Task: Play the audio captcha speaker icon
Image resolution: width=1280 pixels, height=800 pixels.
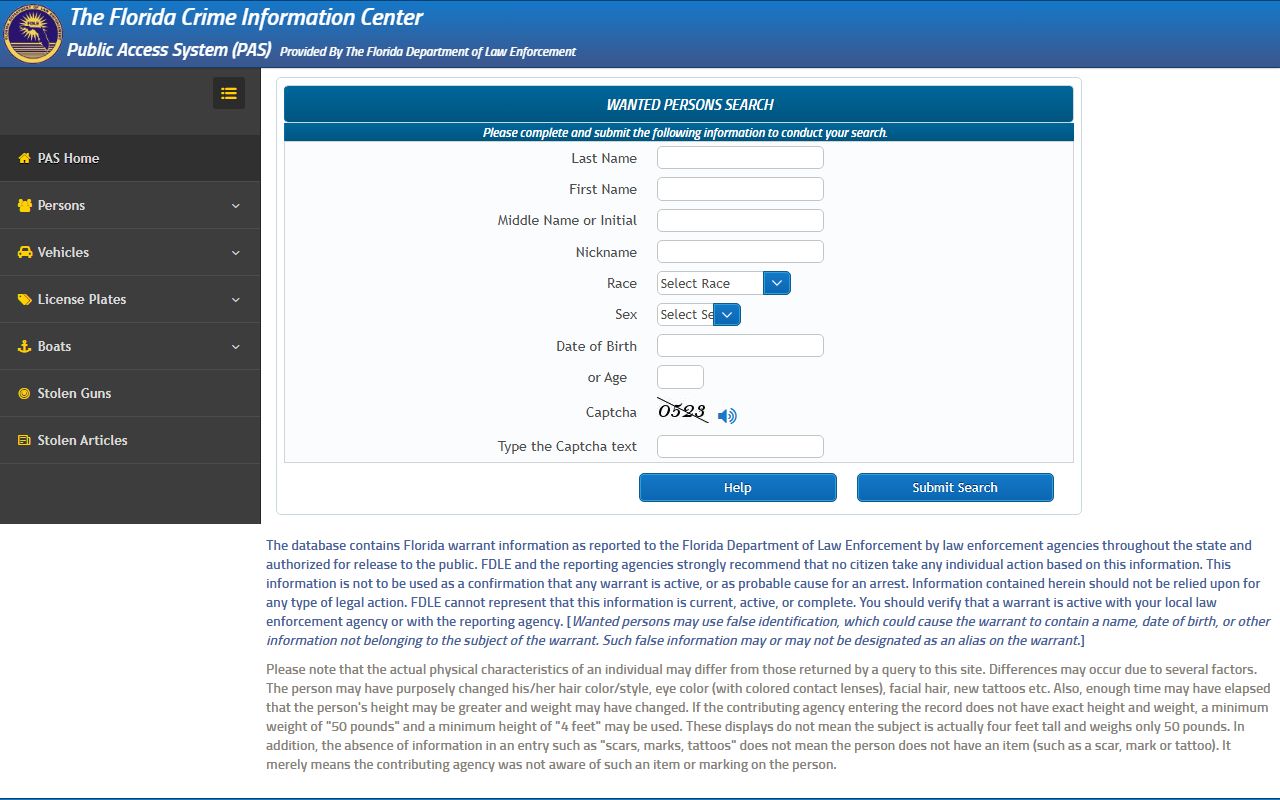Action: (727, 416)
